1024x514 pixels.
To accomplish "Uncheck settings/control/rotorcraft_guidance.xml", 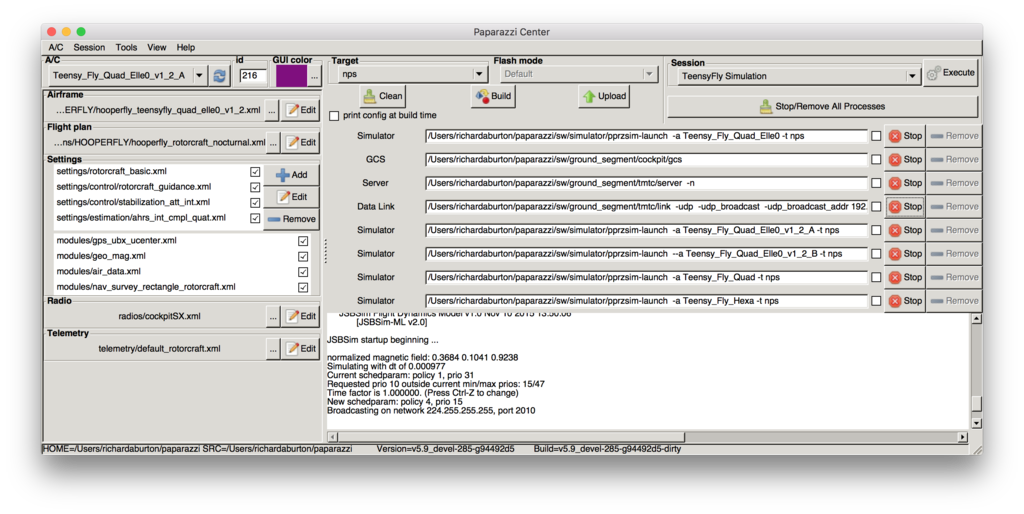I will (x=255, y=187).
